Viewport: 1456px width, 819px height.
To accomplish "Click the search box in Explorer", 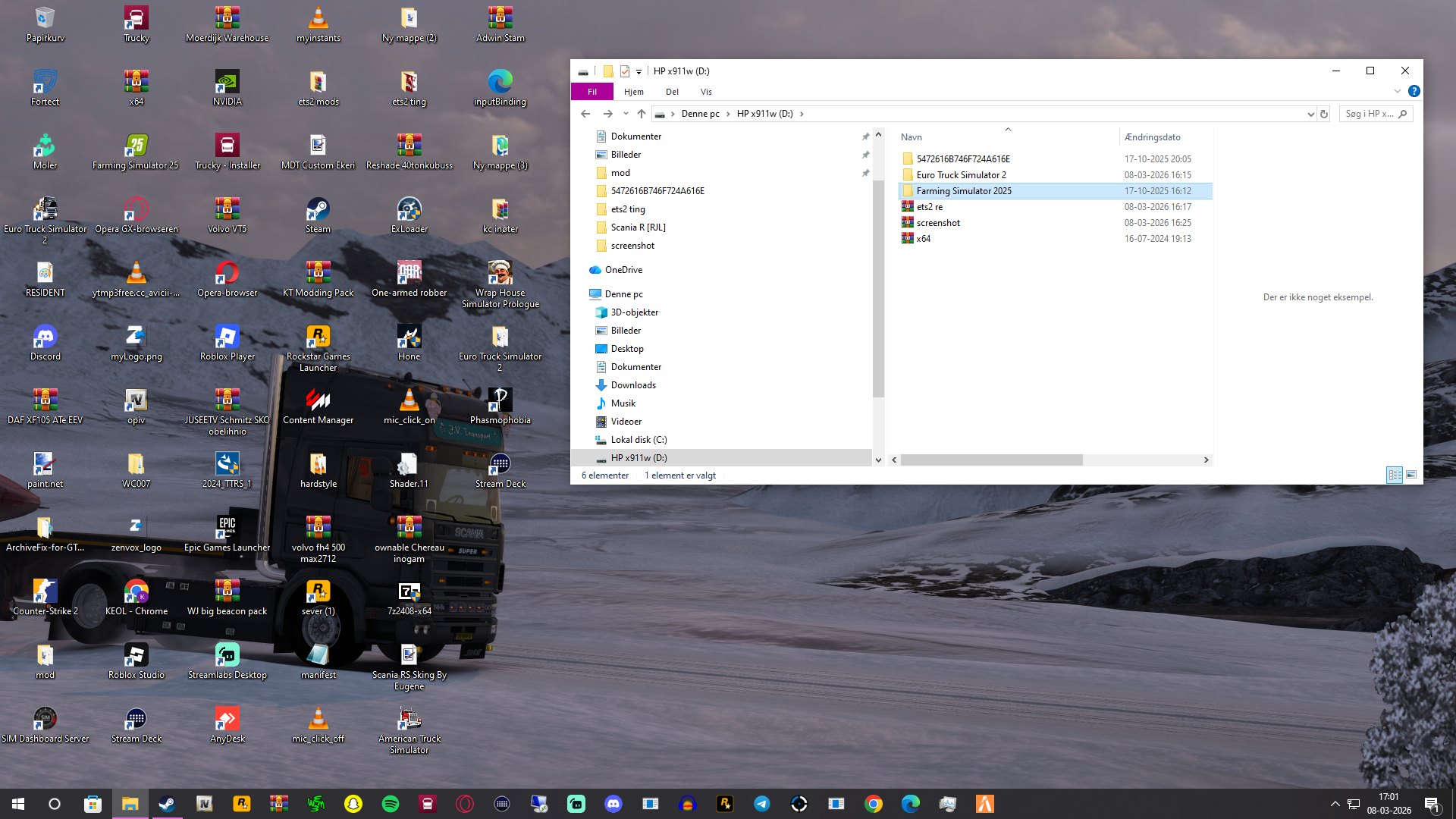I will tap(1369, 114).
